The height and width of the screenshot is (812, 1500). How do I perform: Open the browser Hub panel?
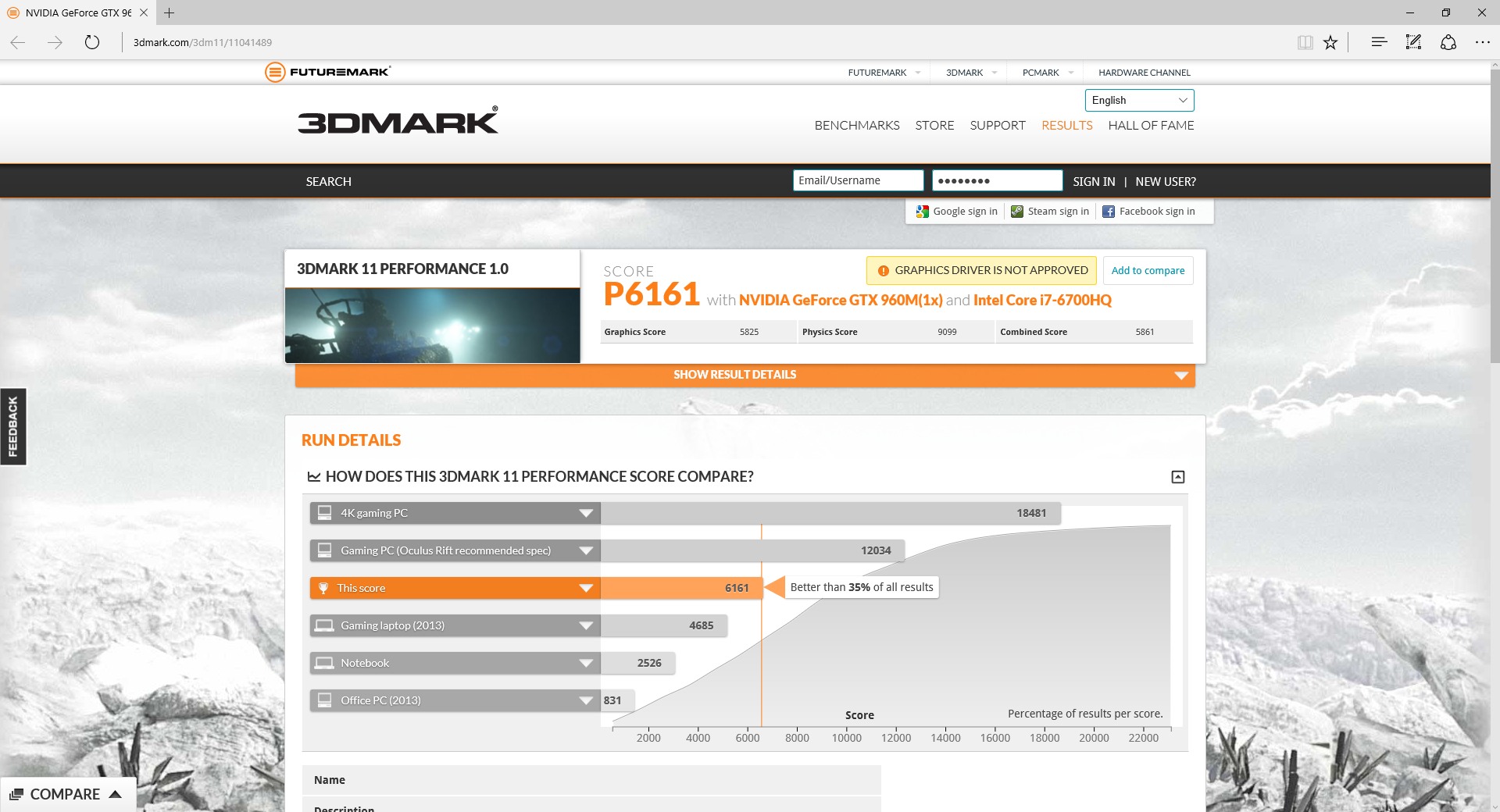(x=1379, y=42)
